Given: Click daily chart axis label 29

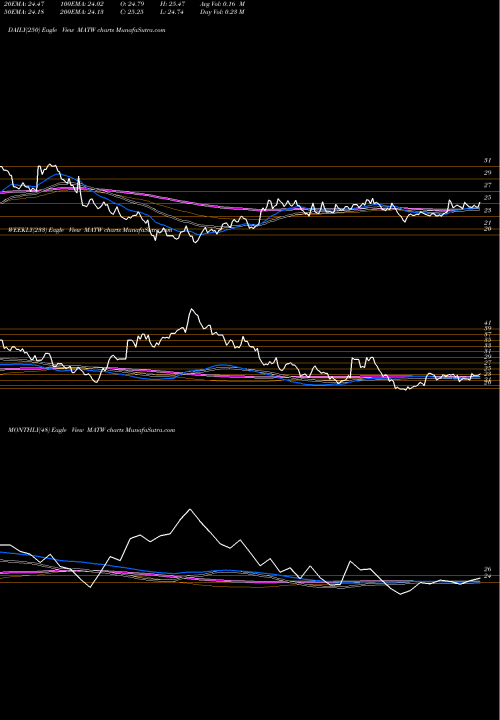Looking at the screenshot, I should click(487, 173).
